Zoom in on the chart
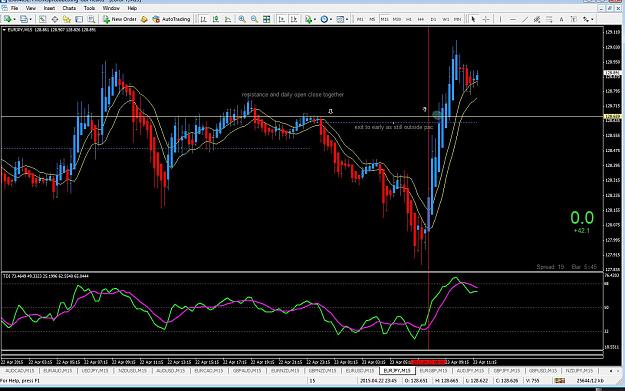This screenshot has height=391, width=625. tap(242, 19)
